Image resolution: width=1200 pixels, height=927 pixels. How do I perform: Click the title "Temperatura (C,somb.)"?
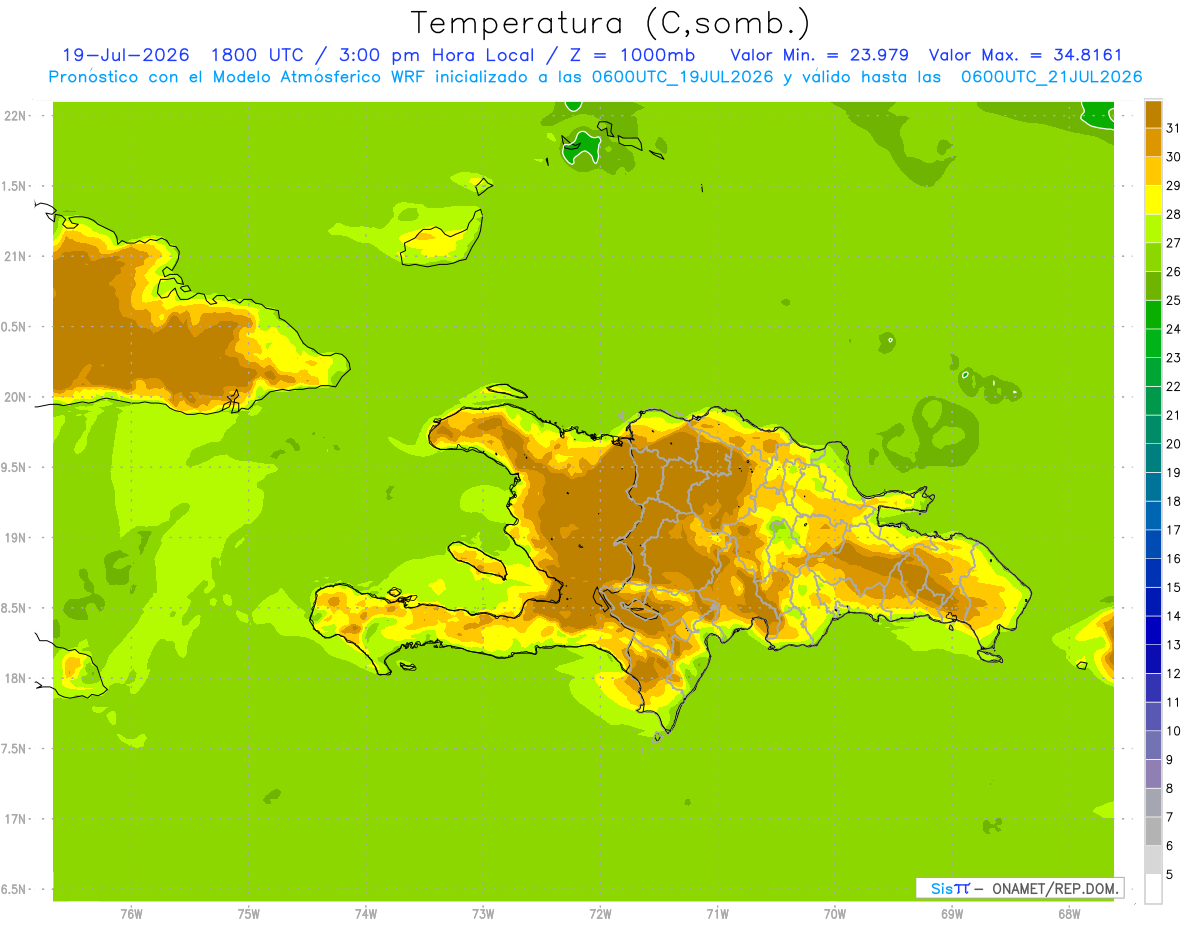tap(611, 24)
